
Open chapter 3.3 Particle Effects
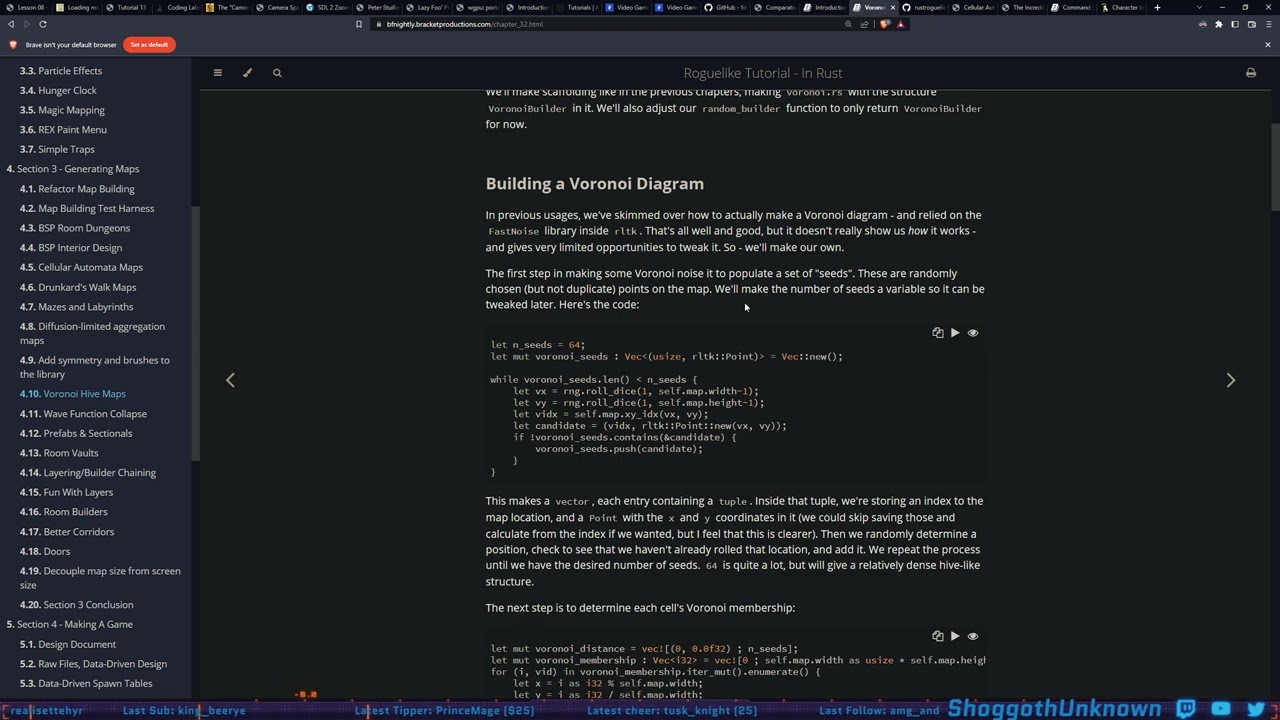coord(61,71)
